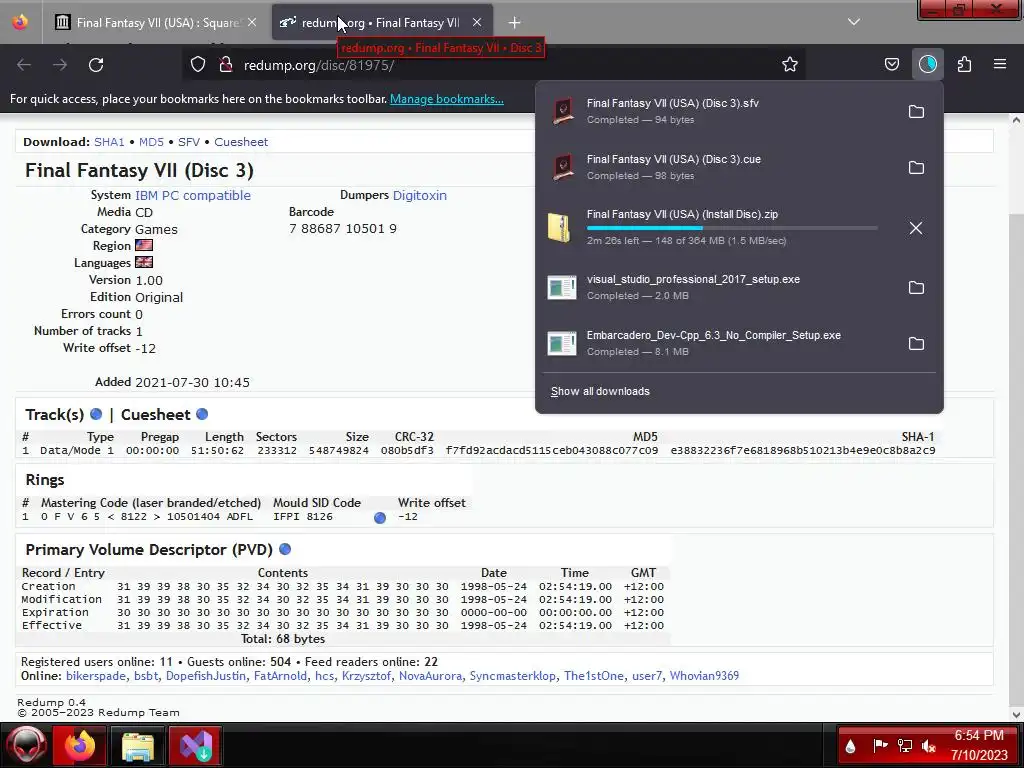1024x768 pixels.
Task: Click the water drop tray icon
Action: [850, 746]
